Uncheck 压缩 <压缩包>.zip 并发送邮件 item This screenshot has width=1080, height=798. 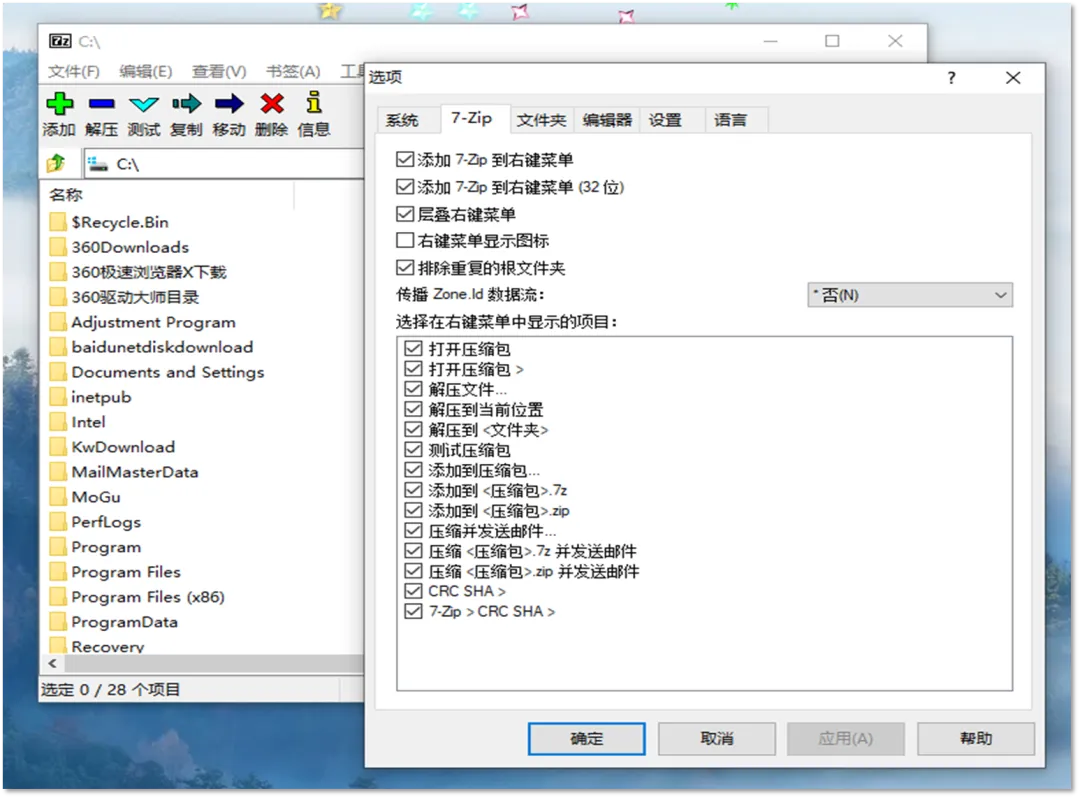click(x=413, y=571)
